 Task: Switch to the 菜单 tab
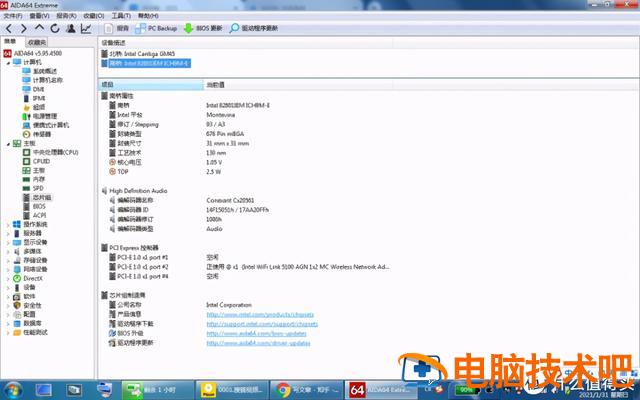coord(11,42)
